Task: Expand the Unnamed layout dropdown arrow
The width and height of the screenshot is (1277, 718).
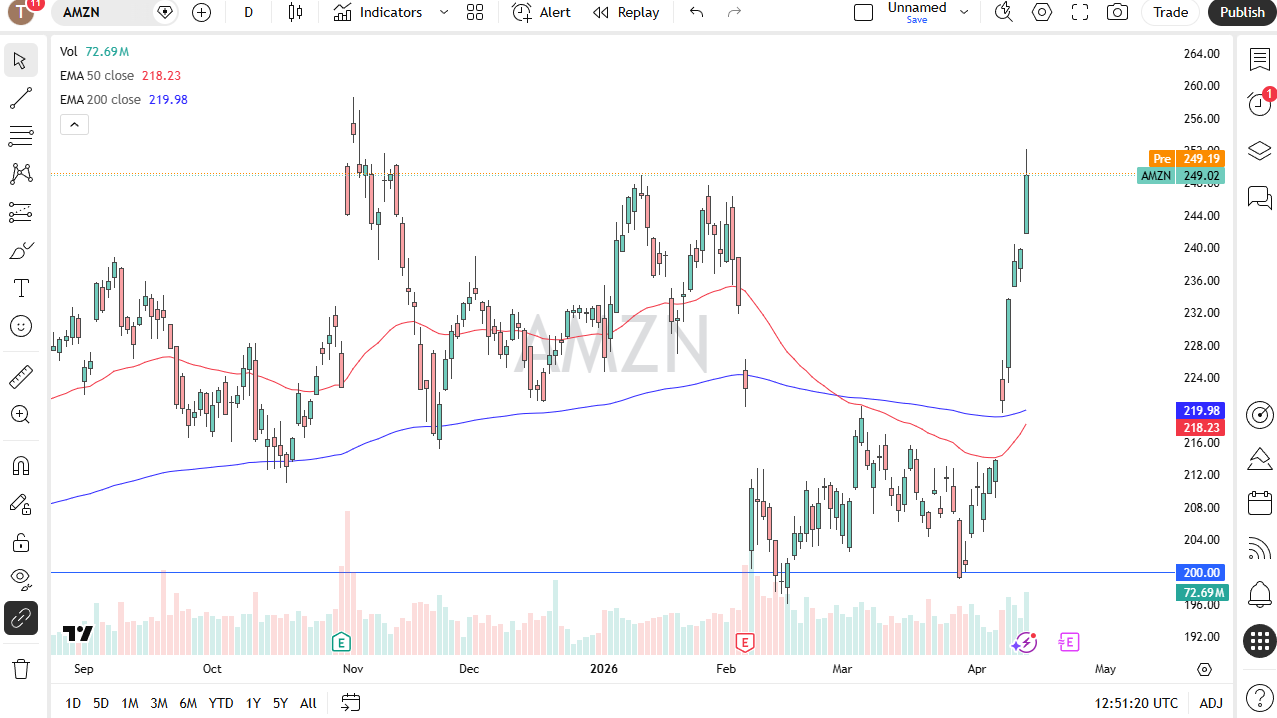Action: pos(964,12)
